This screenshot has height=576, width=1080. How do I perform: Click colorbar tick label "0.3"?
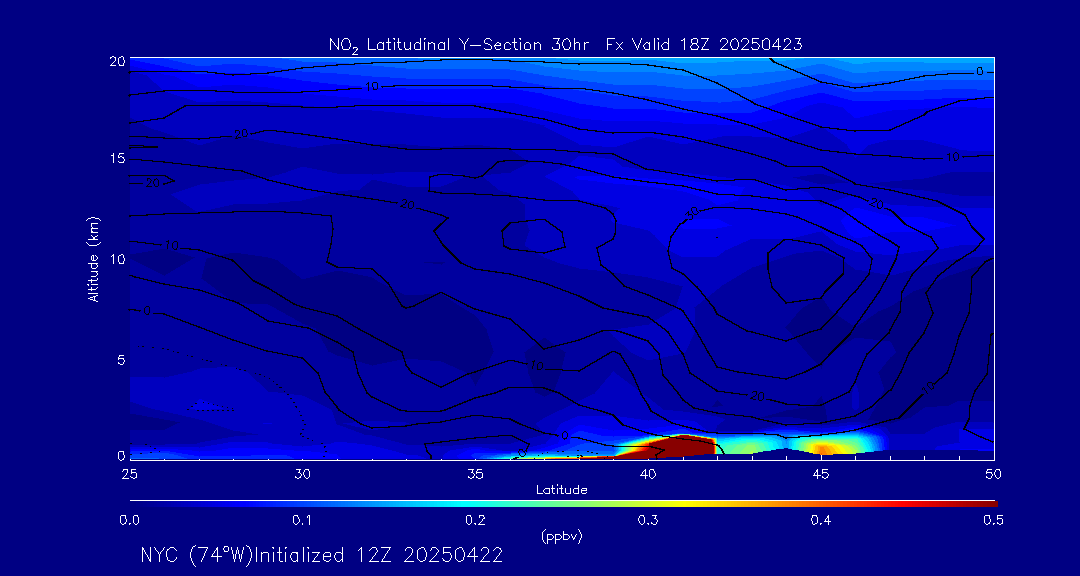(x=648, y=520)
